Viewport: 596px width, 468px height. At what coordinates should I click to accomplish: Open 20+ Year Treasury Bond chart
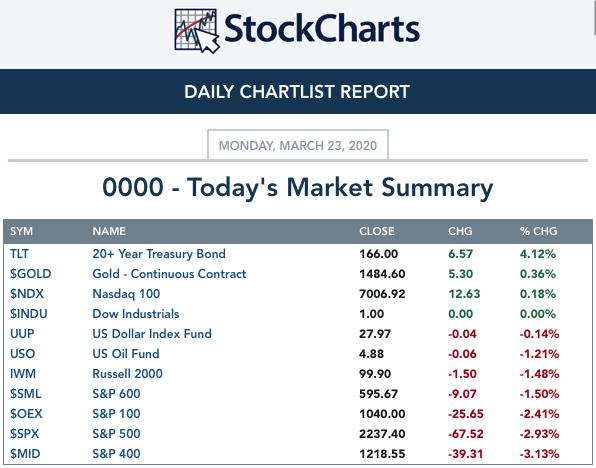[159, 254]
